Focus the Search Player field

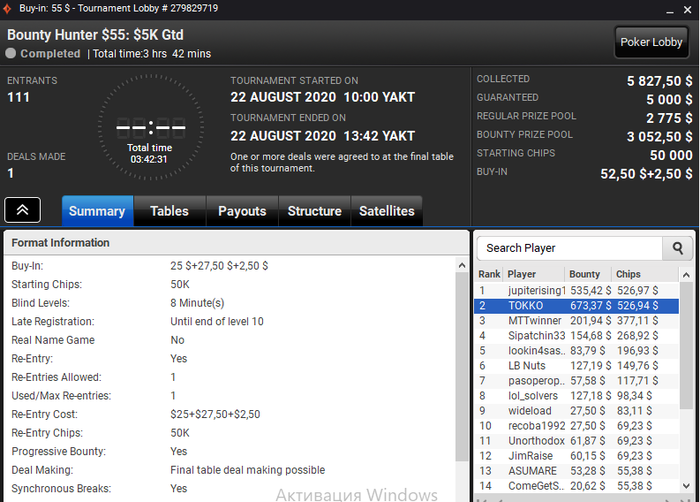(570, 248)
